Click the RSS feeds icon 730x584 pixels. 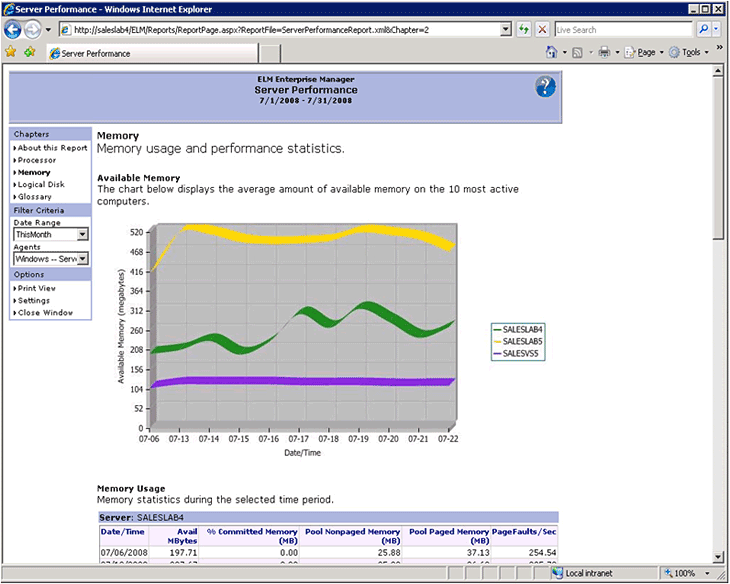pyautogui.click(x=577, y=53)
